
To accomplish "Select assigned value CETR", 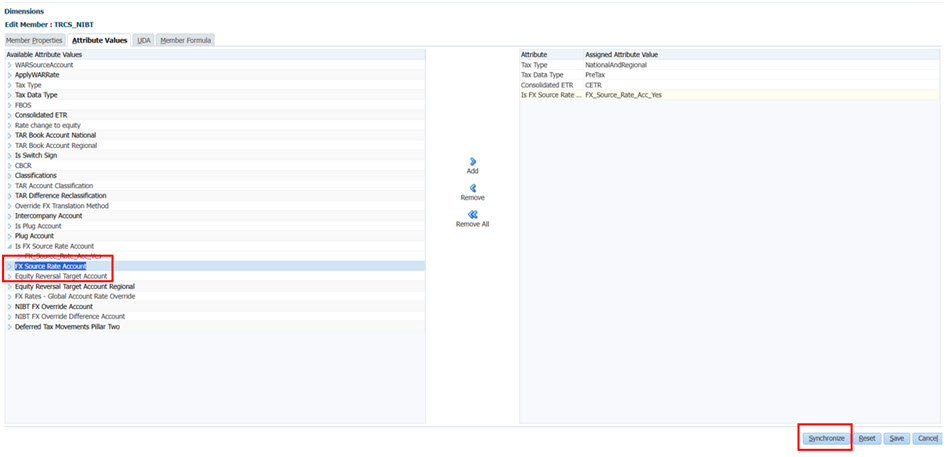I will 594,85.
